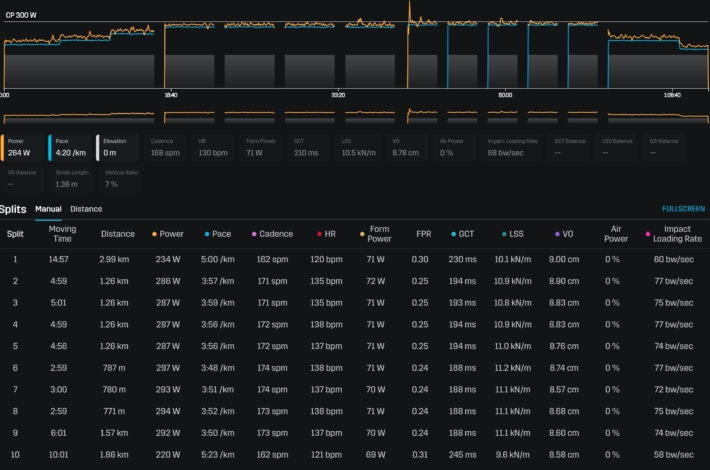
Task: Click the red HR column dot icon
Action: click(319, 234)
